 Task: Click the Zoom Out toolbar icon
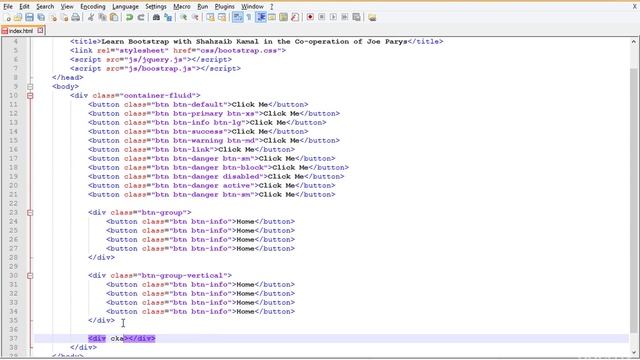click(x=195, y=17)
